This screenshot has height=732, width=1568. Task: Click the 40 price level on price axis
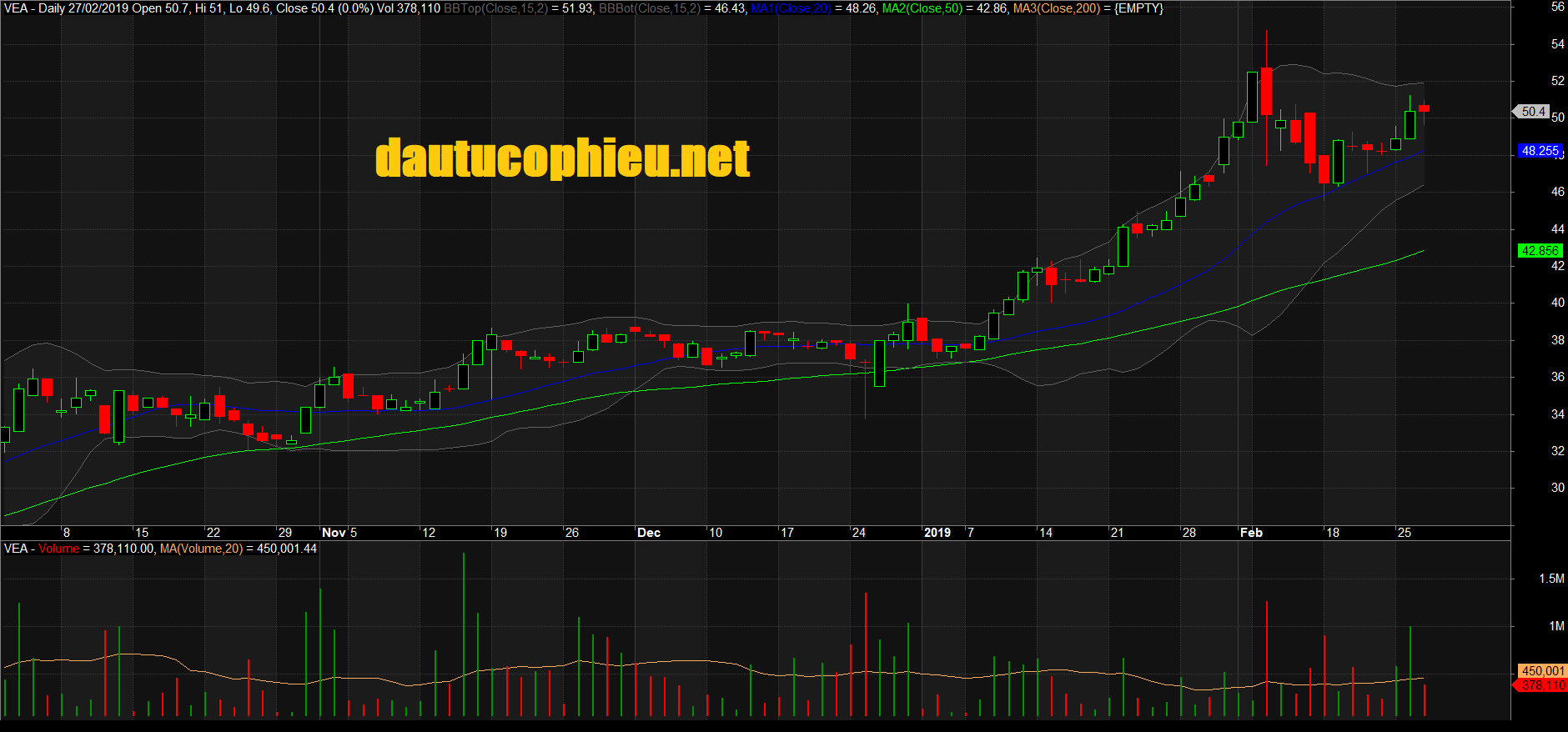click(x=1557, y=303)
